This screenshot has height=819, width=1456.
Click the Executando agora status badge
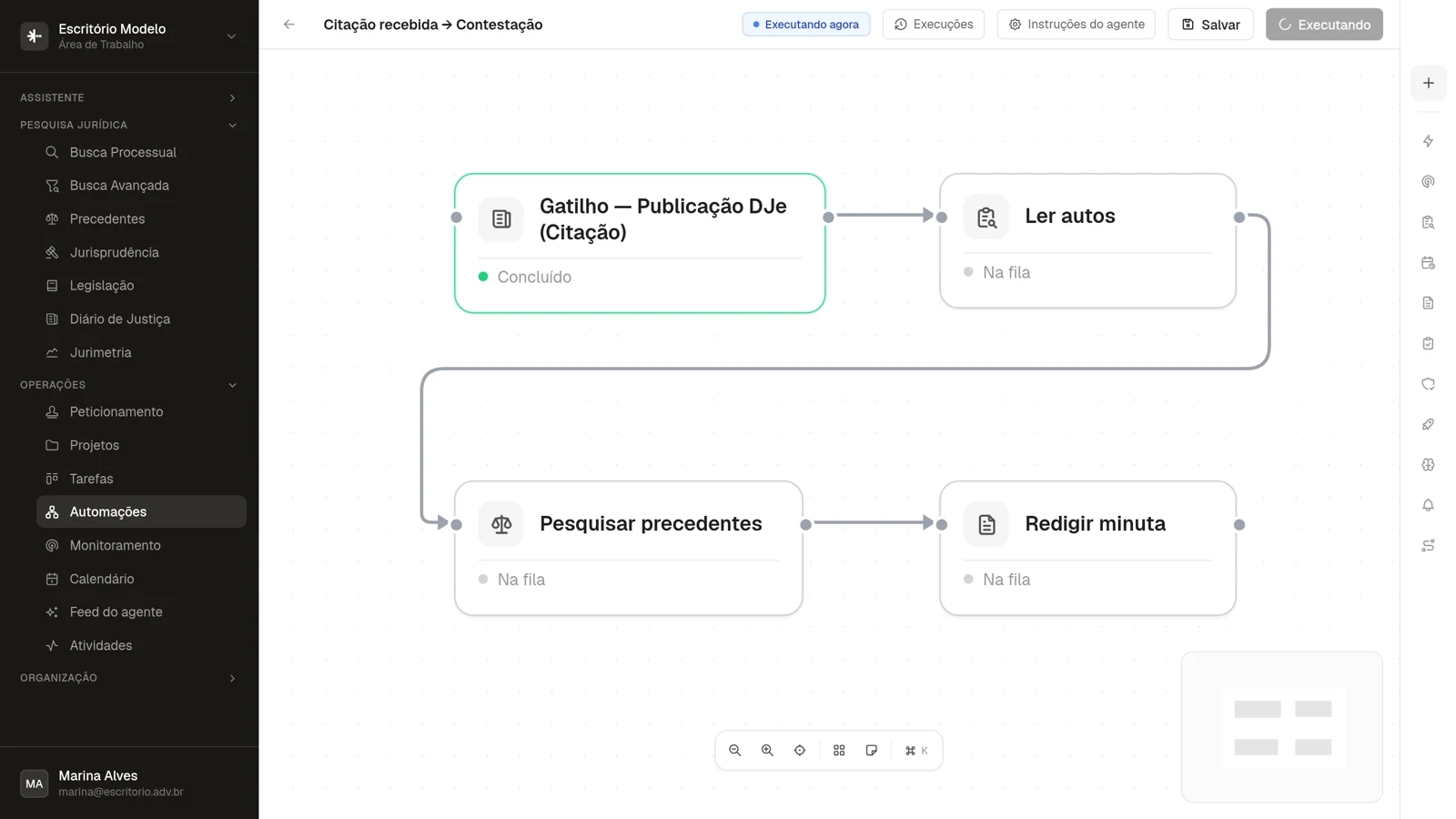point(806,25)
